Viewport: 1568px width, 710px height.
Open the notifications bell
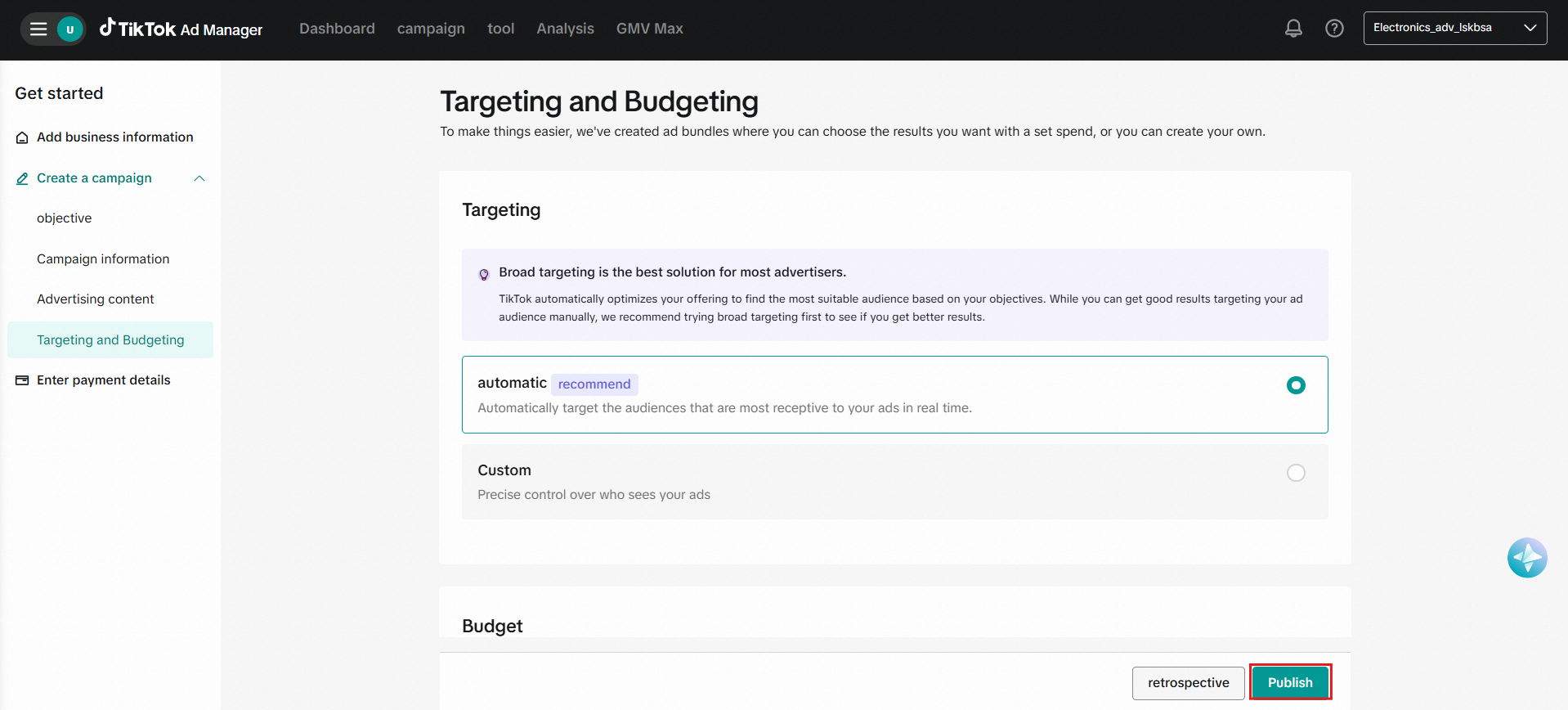[x=1293, y=29]
